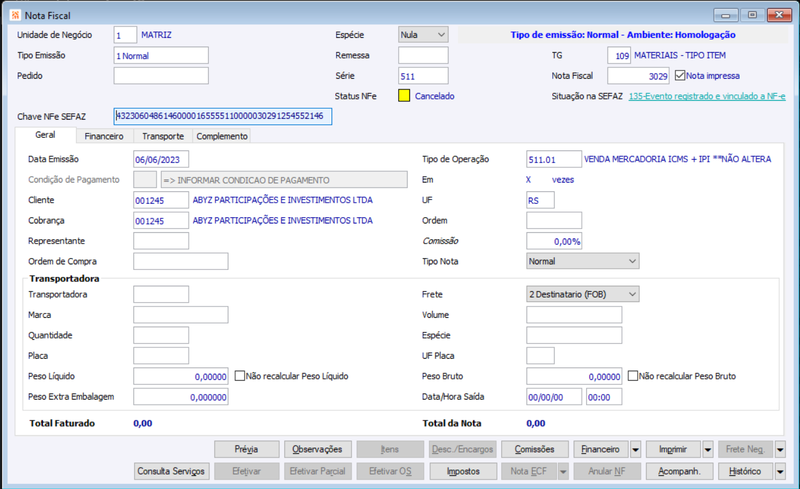Click the Tipo de Operação field 511.01
This screenshot has height=489, width=800.
(554, 159)
